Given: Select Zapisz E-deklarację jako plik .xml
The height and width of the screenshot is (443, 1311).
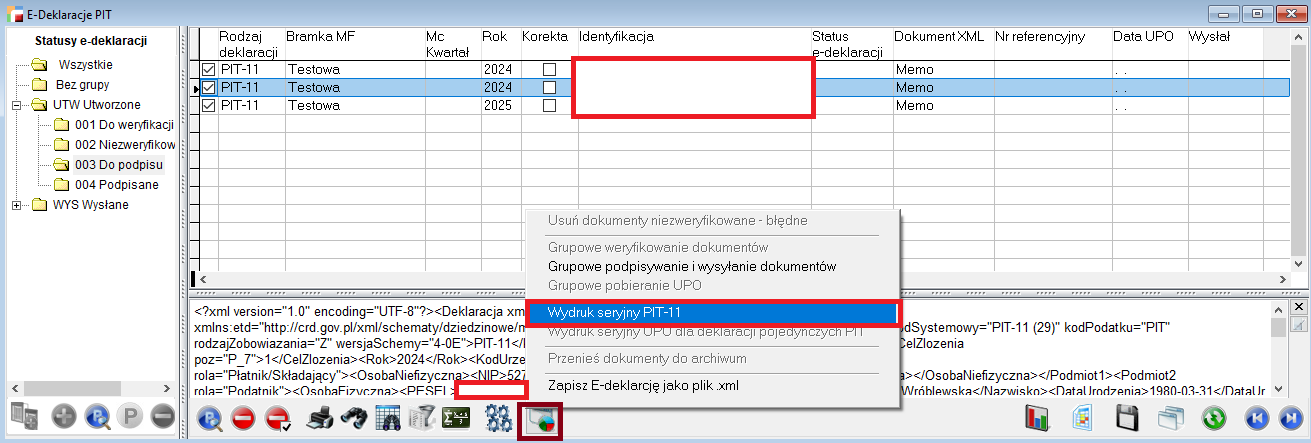Looking at the screenshot, I should click(x=643, y=384).
